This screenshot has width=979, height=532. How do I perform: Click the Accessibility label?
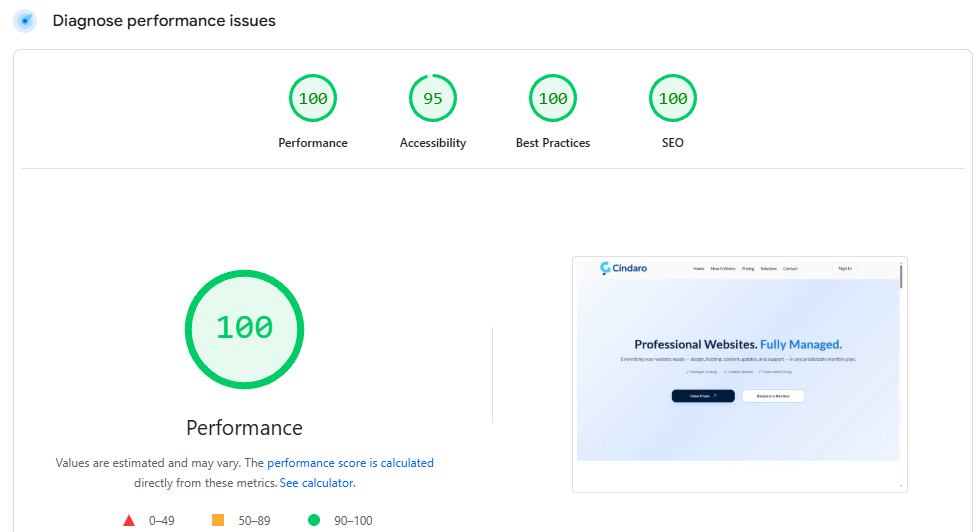coord(433,143)
